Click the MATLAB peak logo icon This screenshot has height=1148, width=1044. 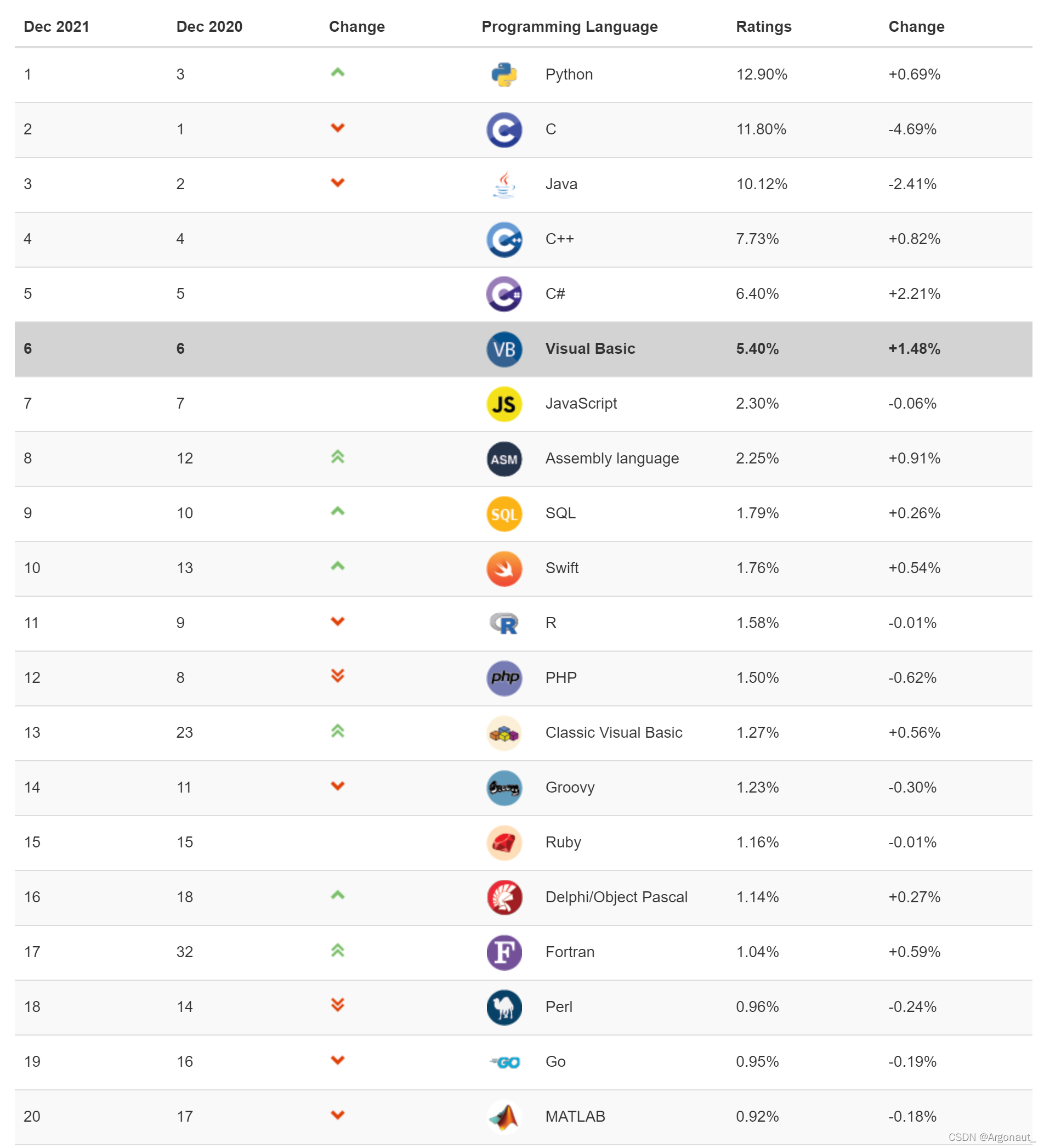(x=504, y=1116)
